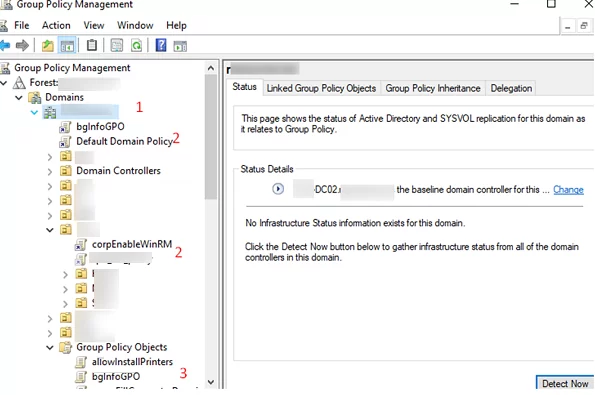This screenshot has height=395, width=595.
Task: Click the Group Policy Objects container icon
Action: click(66, 347)
